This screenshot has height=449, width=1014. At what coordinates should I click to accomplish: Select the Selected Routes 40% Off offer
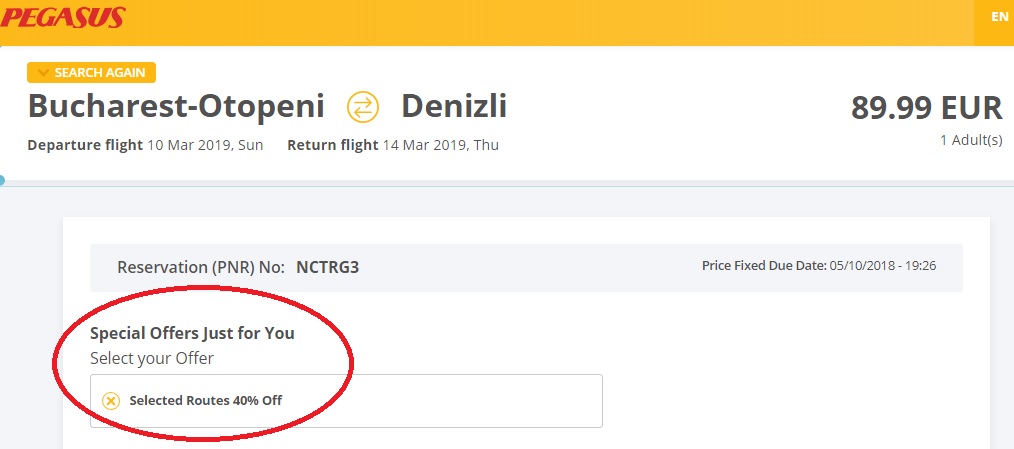(x=206, y=401)
